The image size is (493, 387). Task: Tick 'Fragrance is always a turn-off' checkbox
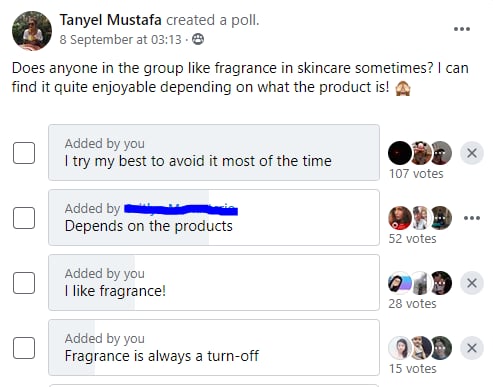point(24,348)
